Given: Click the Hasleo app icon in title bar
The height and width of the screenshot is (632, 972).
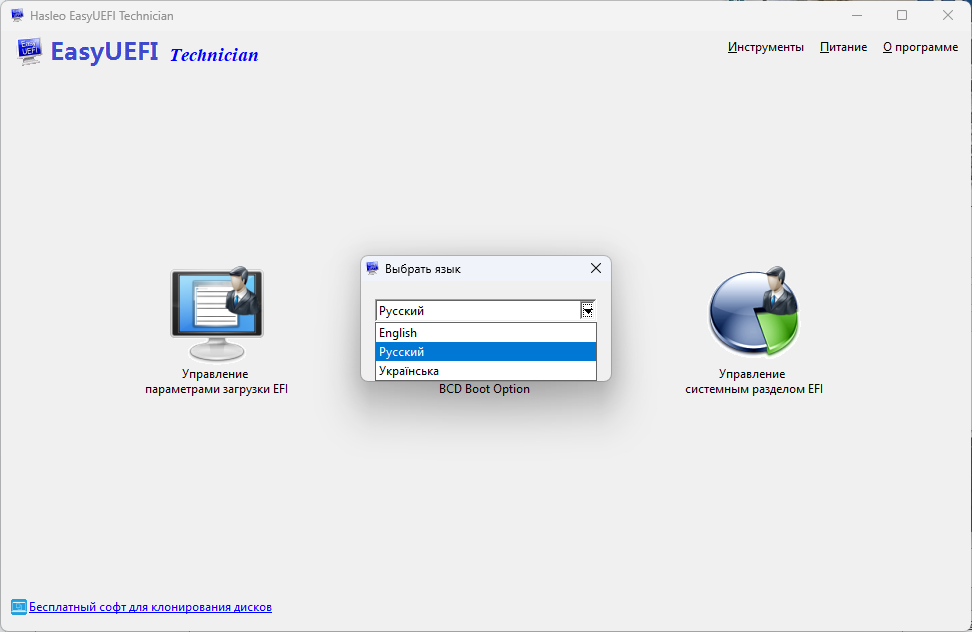Looking at the screenshot, I should pyautogui.click(x=17, y=15).
